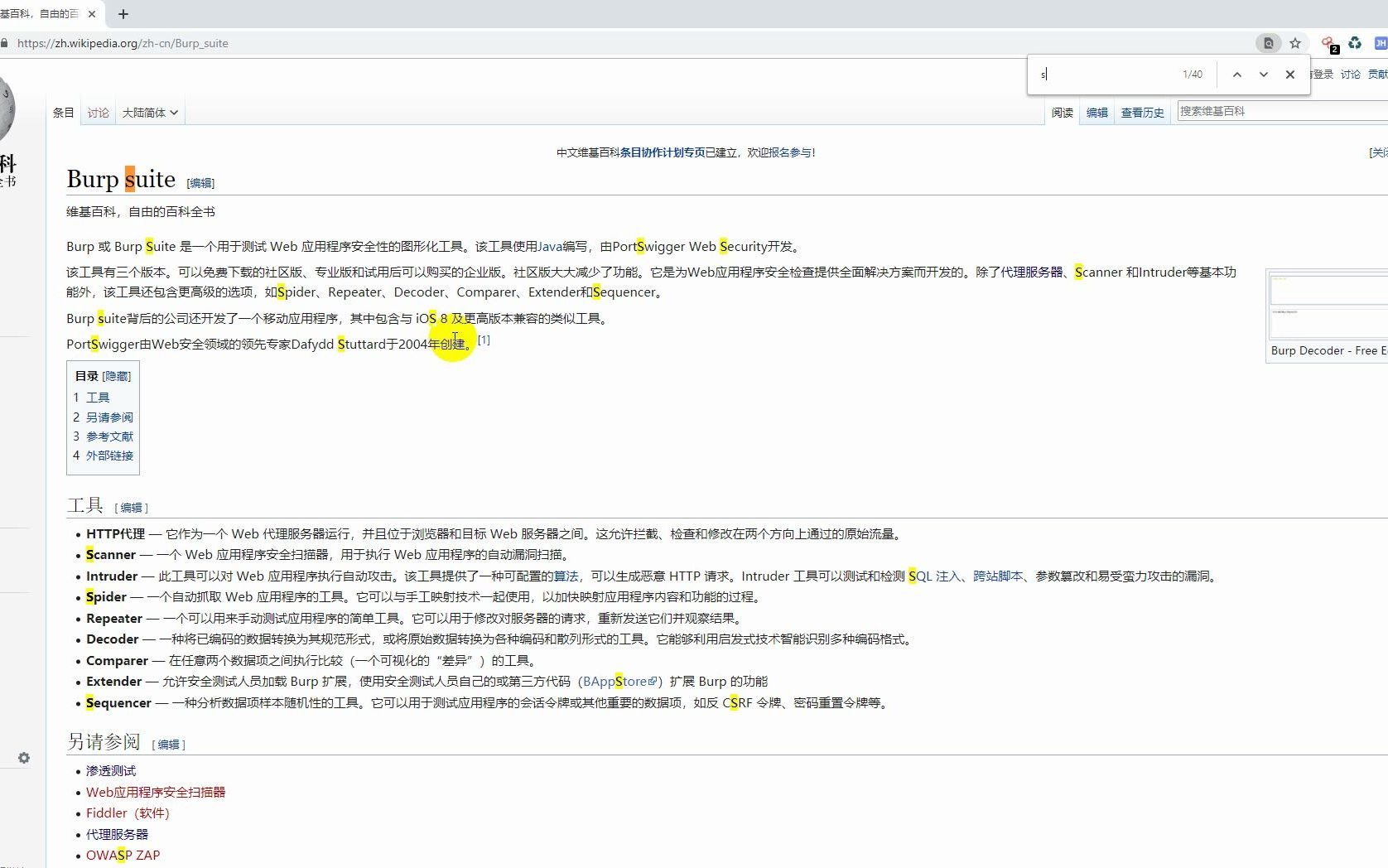Hide the table of contents via 隐藏
This screenshot has height=868, width=1388.
click(x=117, y=376)
